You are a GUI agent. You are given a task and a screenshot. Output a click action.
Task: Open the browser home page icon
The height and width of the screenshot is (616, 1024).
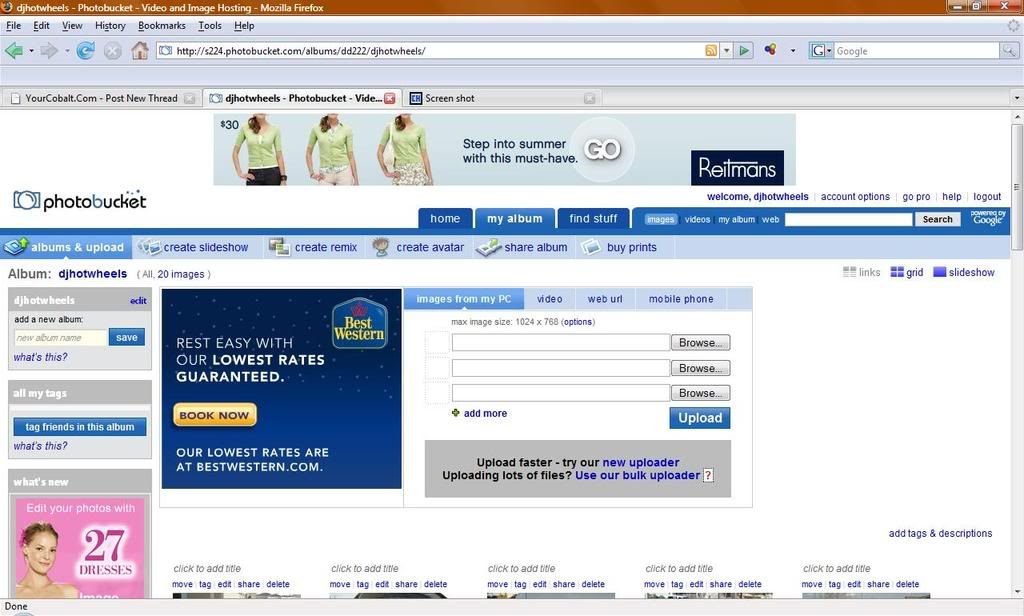[140, 50]
